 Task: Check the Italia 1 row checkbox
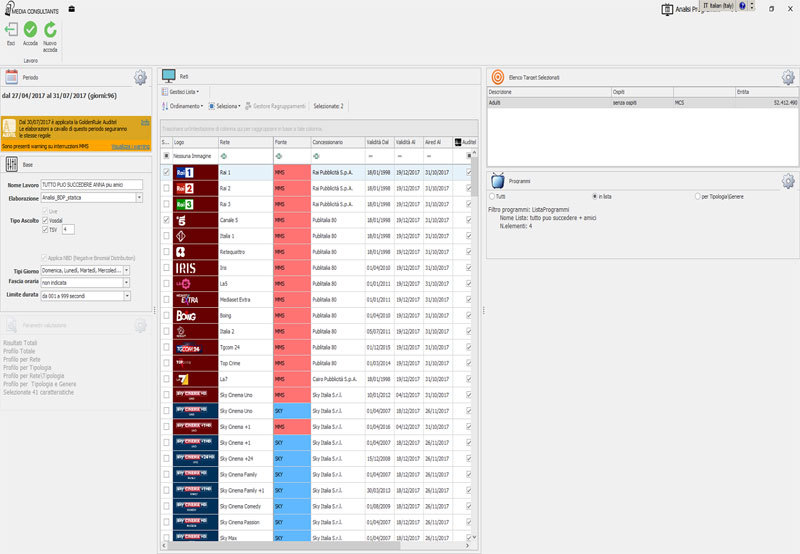(166, 235)
